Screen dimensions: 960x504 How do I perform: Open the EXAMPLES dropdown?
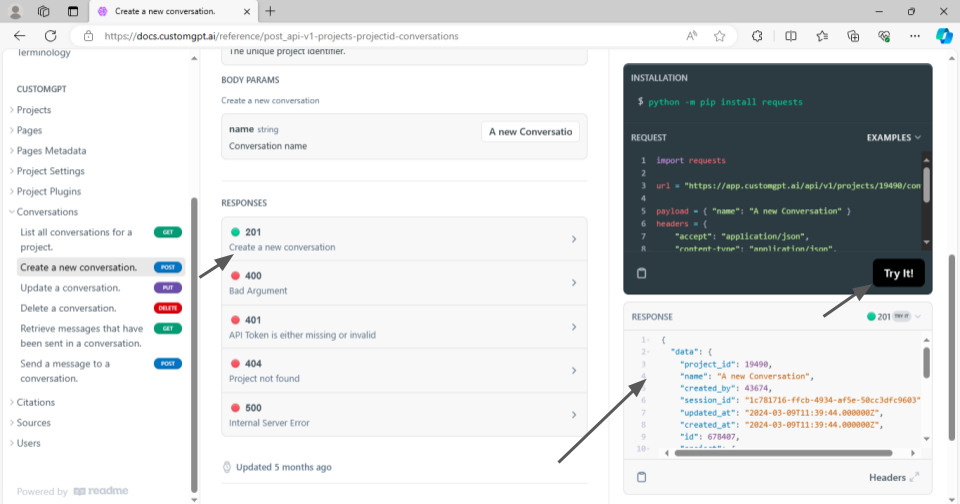coord(893,138)
